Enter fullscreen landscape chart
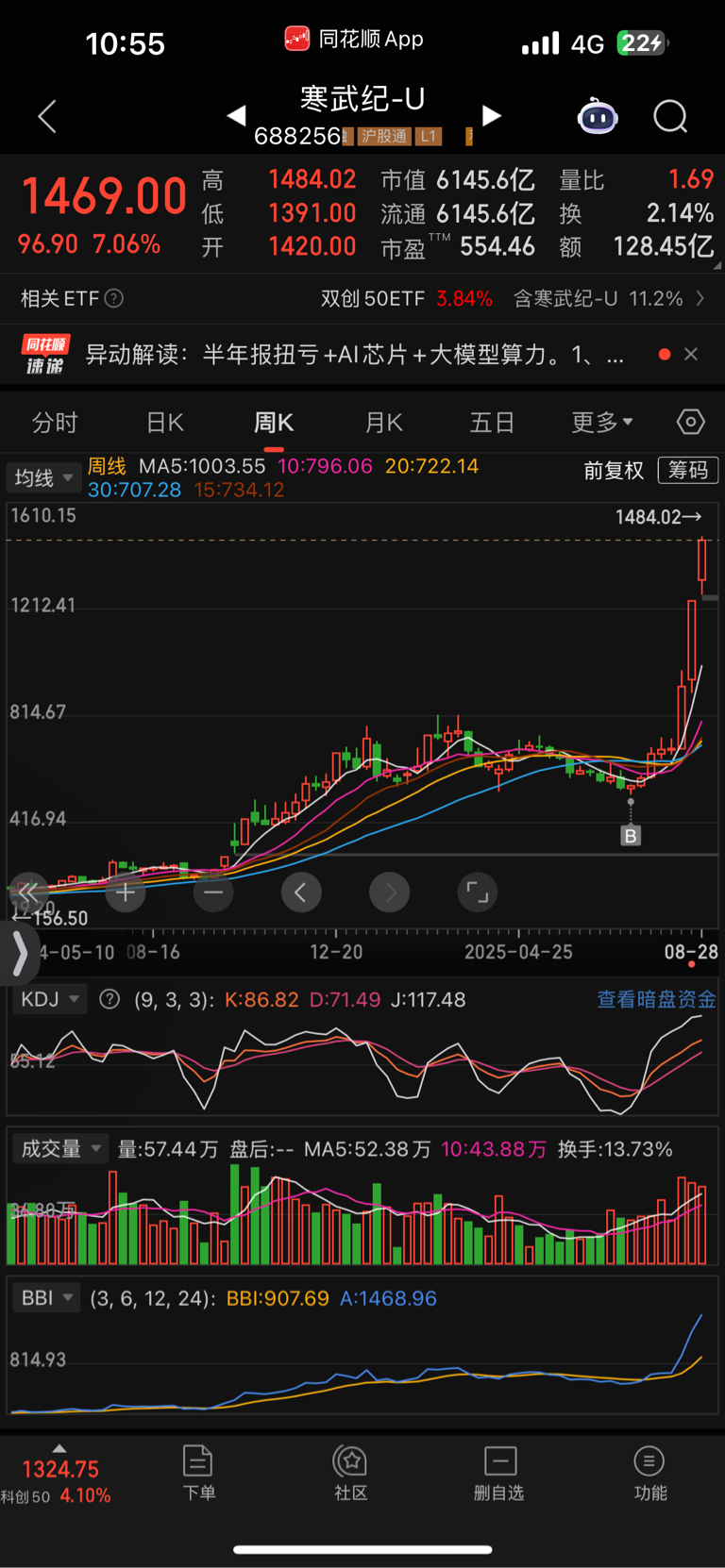Screen dimensions: 725x1568 pyautogui.click(x=478, y=892)
